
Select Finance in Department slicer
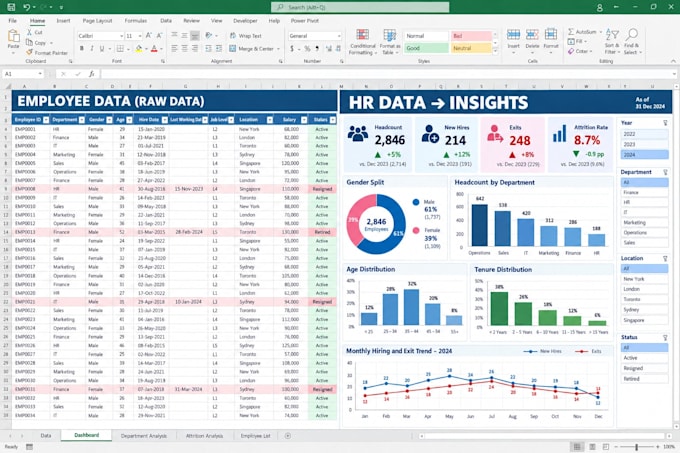click(x=644, y=192)
